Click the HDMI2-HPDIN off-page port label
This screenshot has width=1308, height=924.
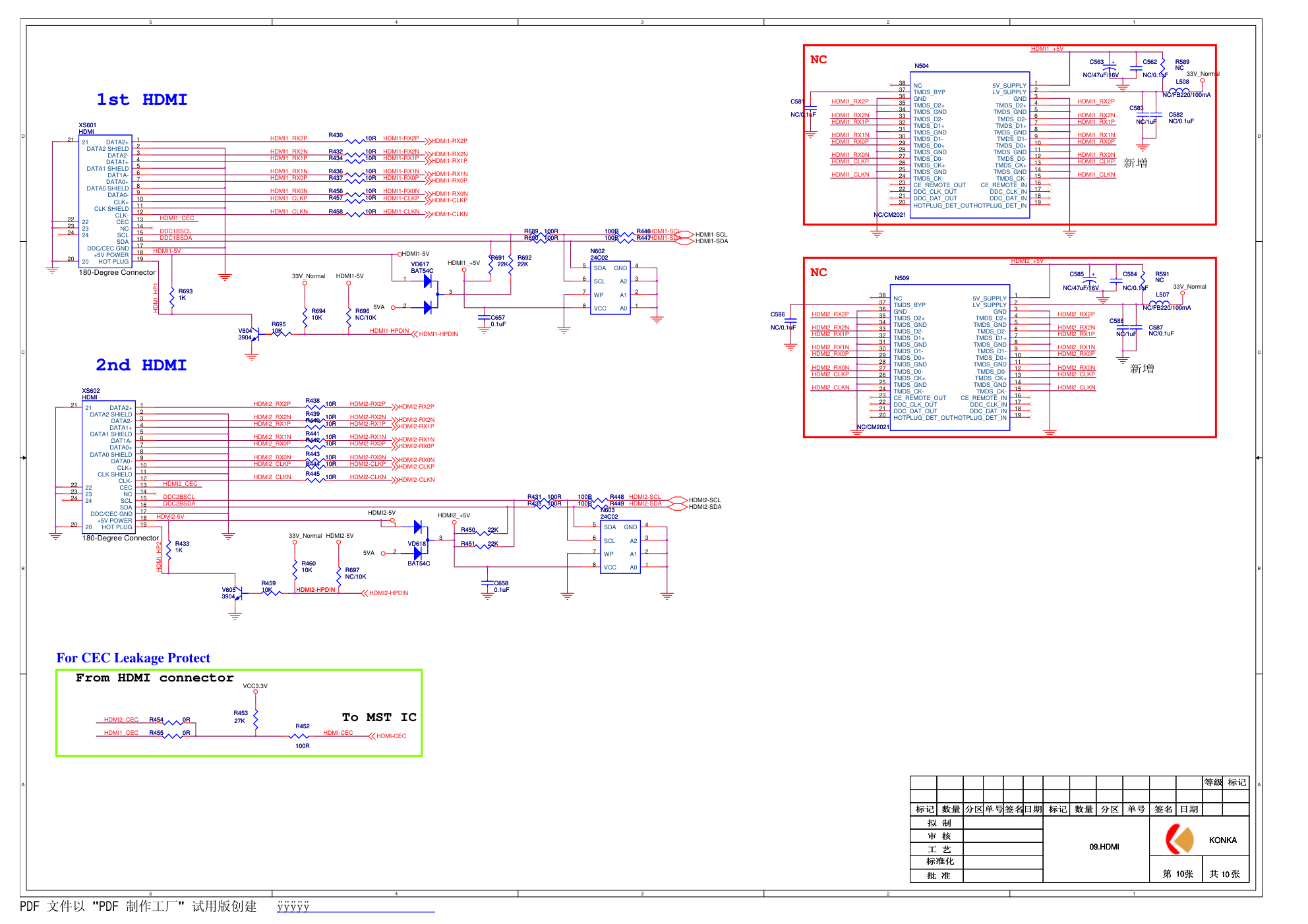(389, 593)
